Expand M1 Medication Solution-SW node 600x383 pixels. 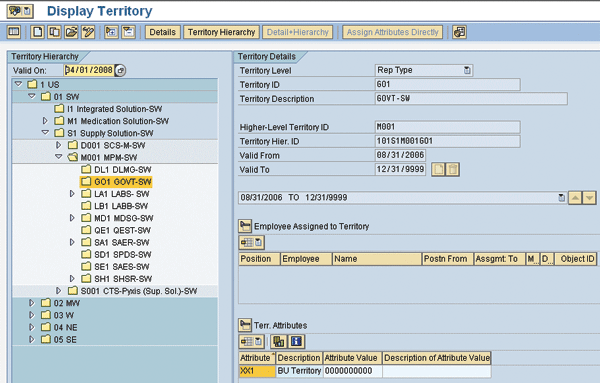click(x=46, y=121)
